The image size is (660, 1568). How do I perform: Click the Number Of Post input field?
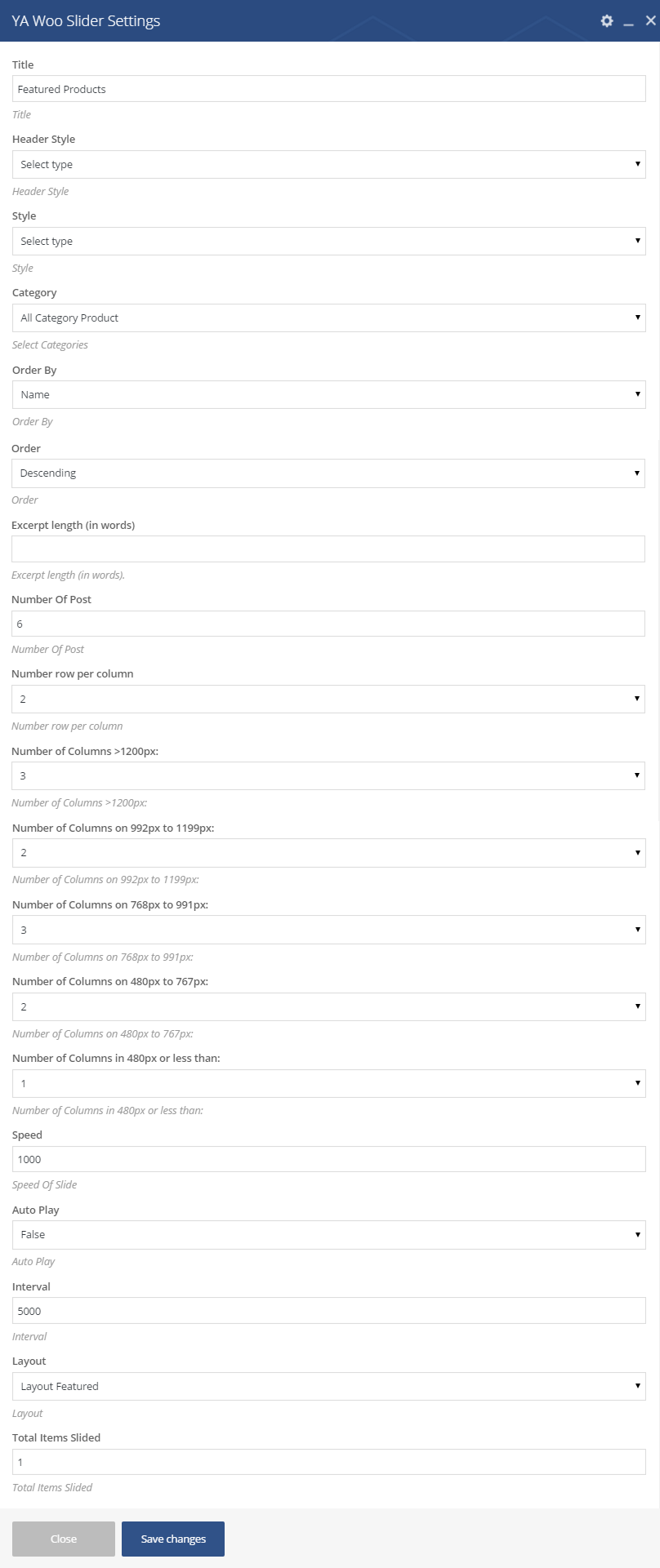(x=328, y=624)
